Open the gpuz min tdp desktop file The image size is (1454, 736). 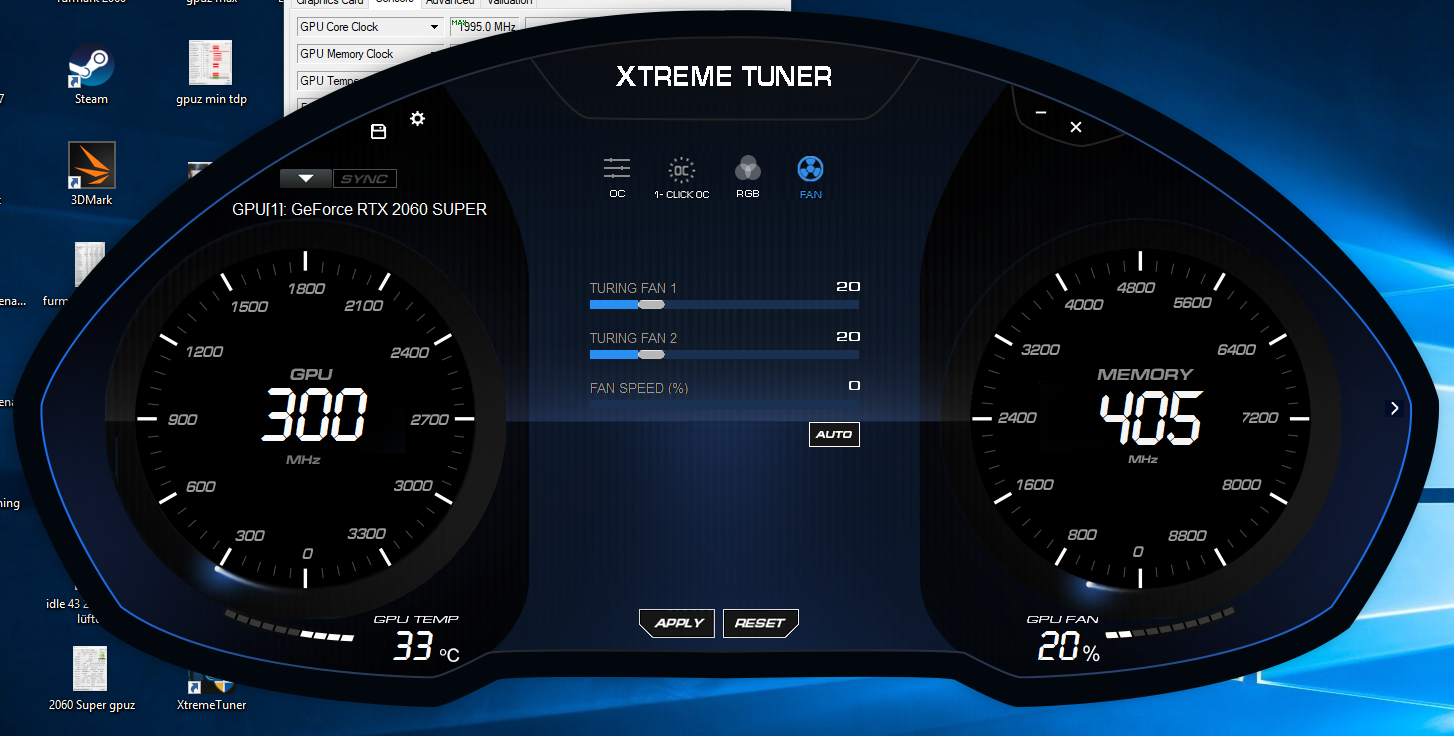[x=210, y=73]
